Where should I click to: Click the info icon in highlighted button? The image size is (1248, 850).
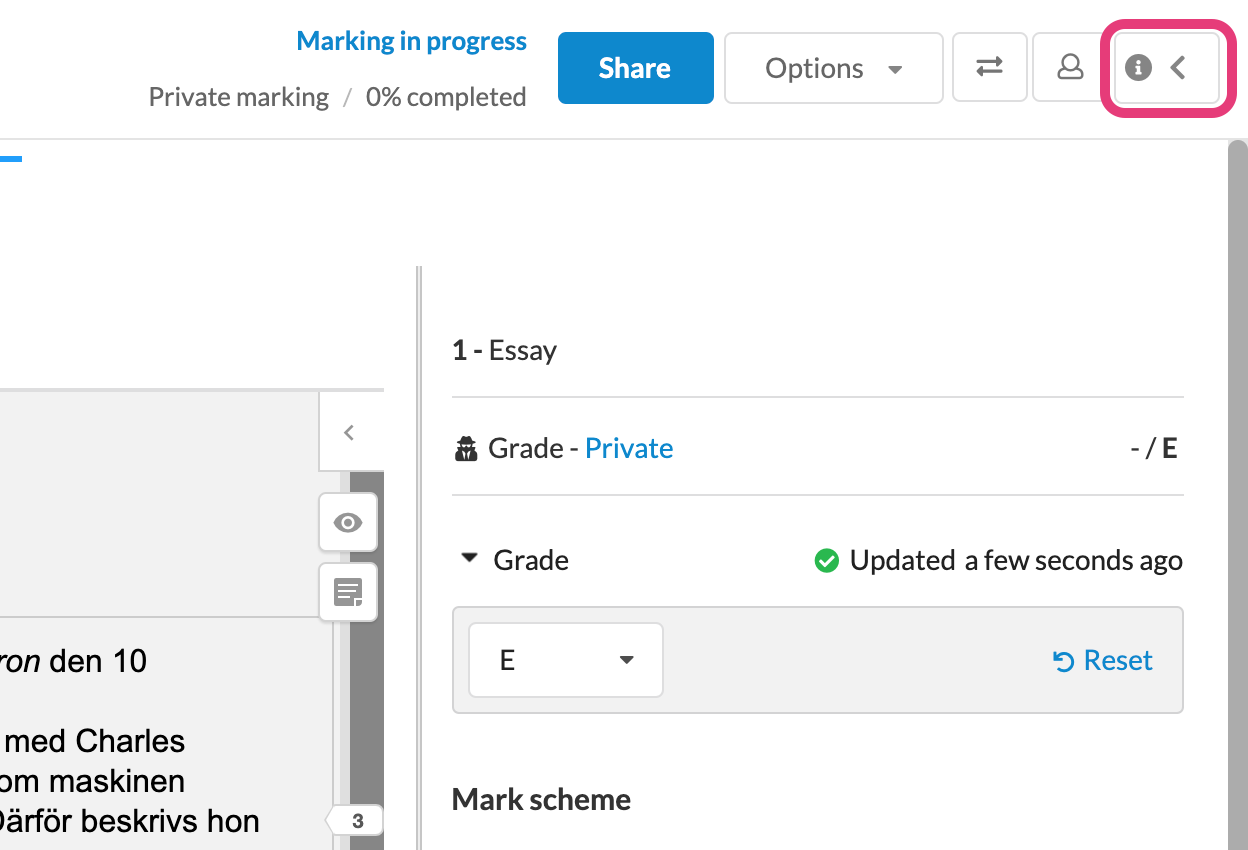1138,68
